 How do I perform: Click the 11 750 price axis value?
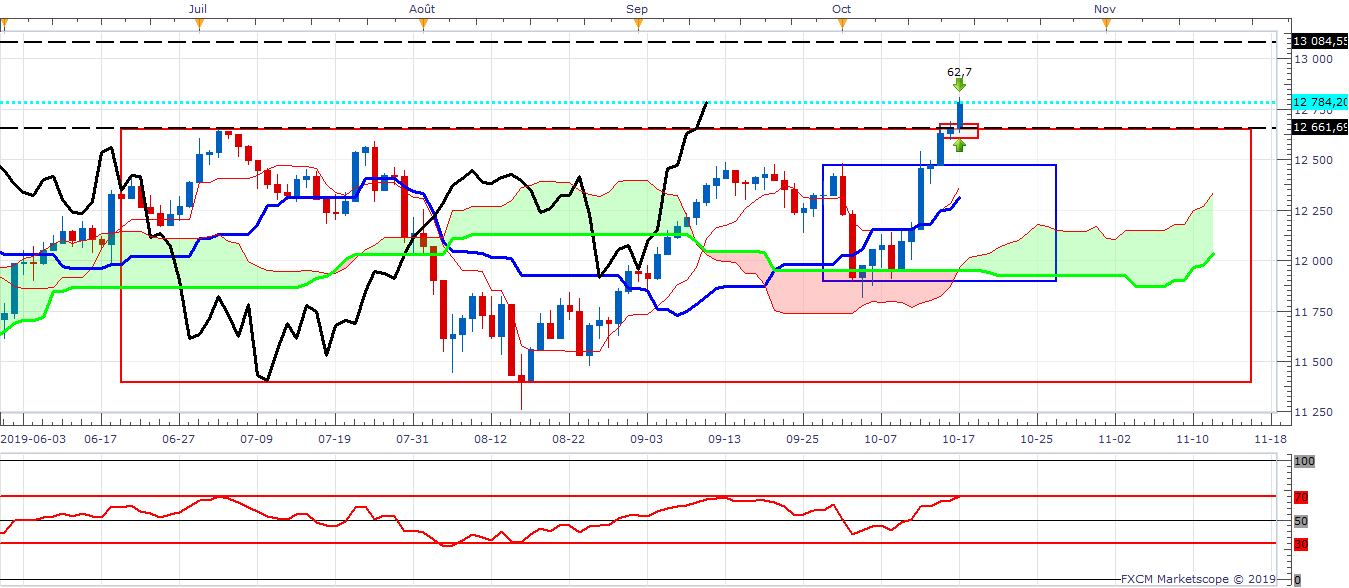[x=1315, y=312]
